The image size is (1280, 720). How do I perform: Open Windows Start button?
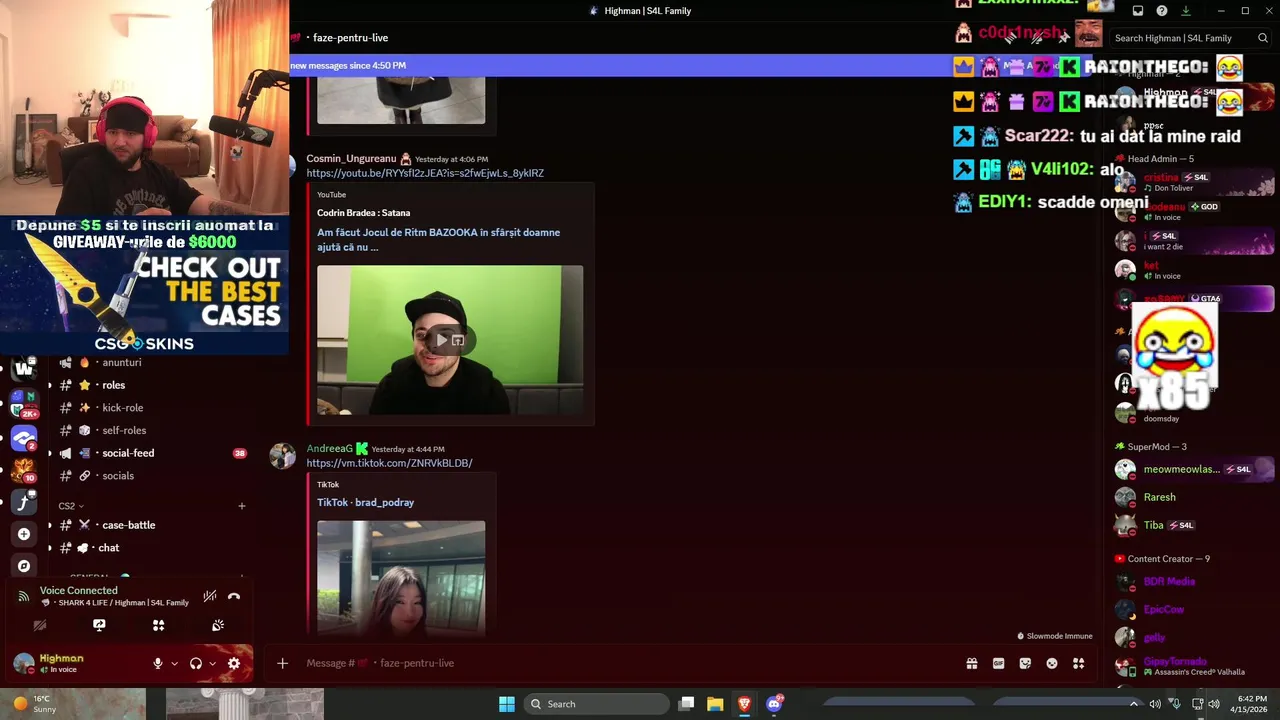pyautogui.click(x=507, y=704)
